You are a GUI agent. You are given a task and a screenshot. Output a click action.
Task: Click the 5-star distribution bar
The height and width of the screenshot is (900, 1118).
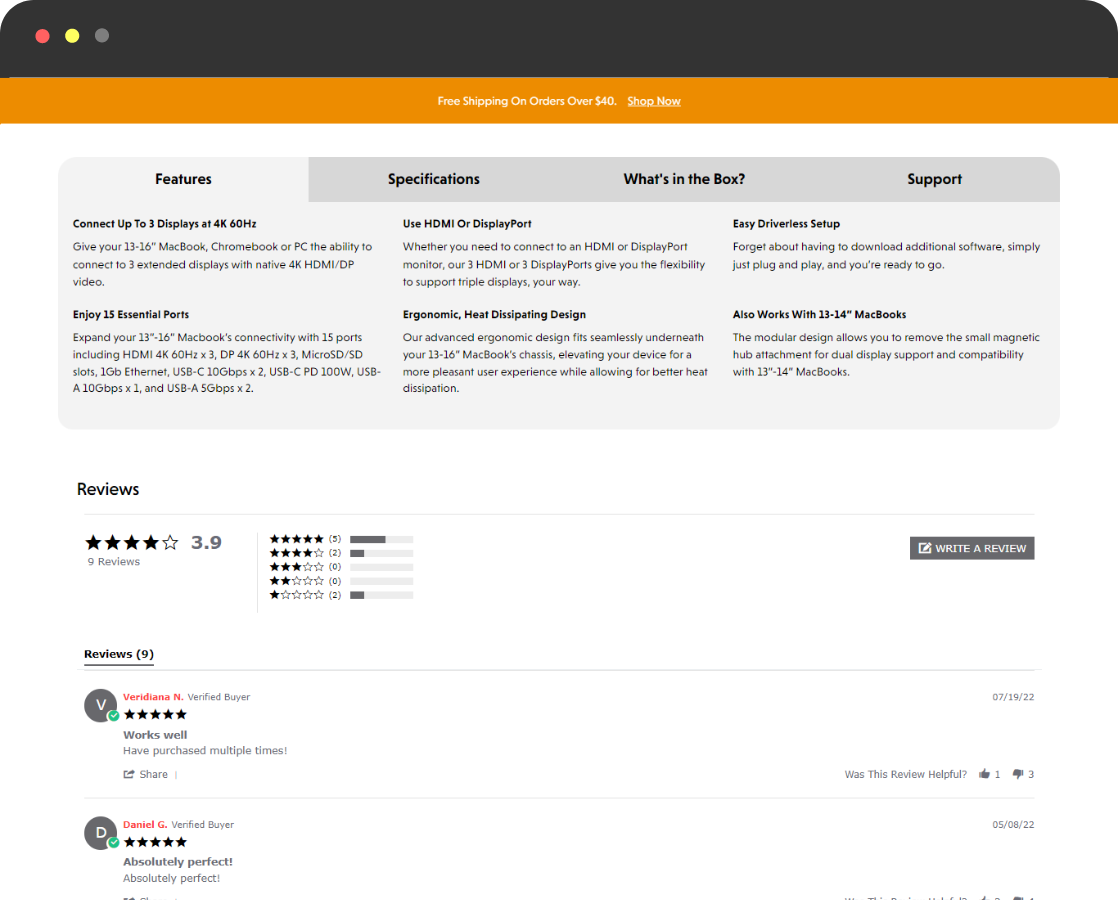(381, 539)
